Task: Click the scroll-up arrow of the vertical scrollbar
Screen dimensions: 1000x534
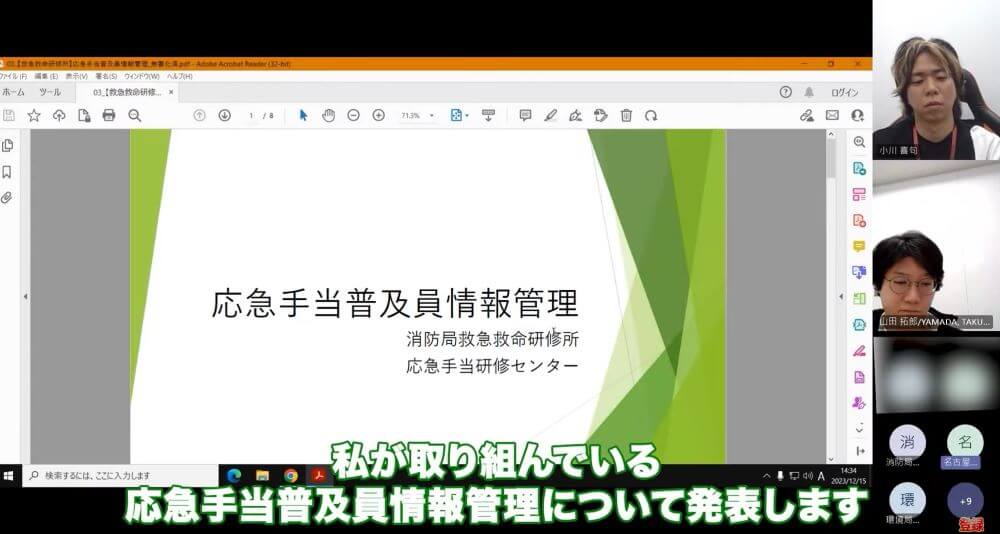Action: pyautogui.click(x=831, y=135)
